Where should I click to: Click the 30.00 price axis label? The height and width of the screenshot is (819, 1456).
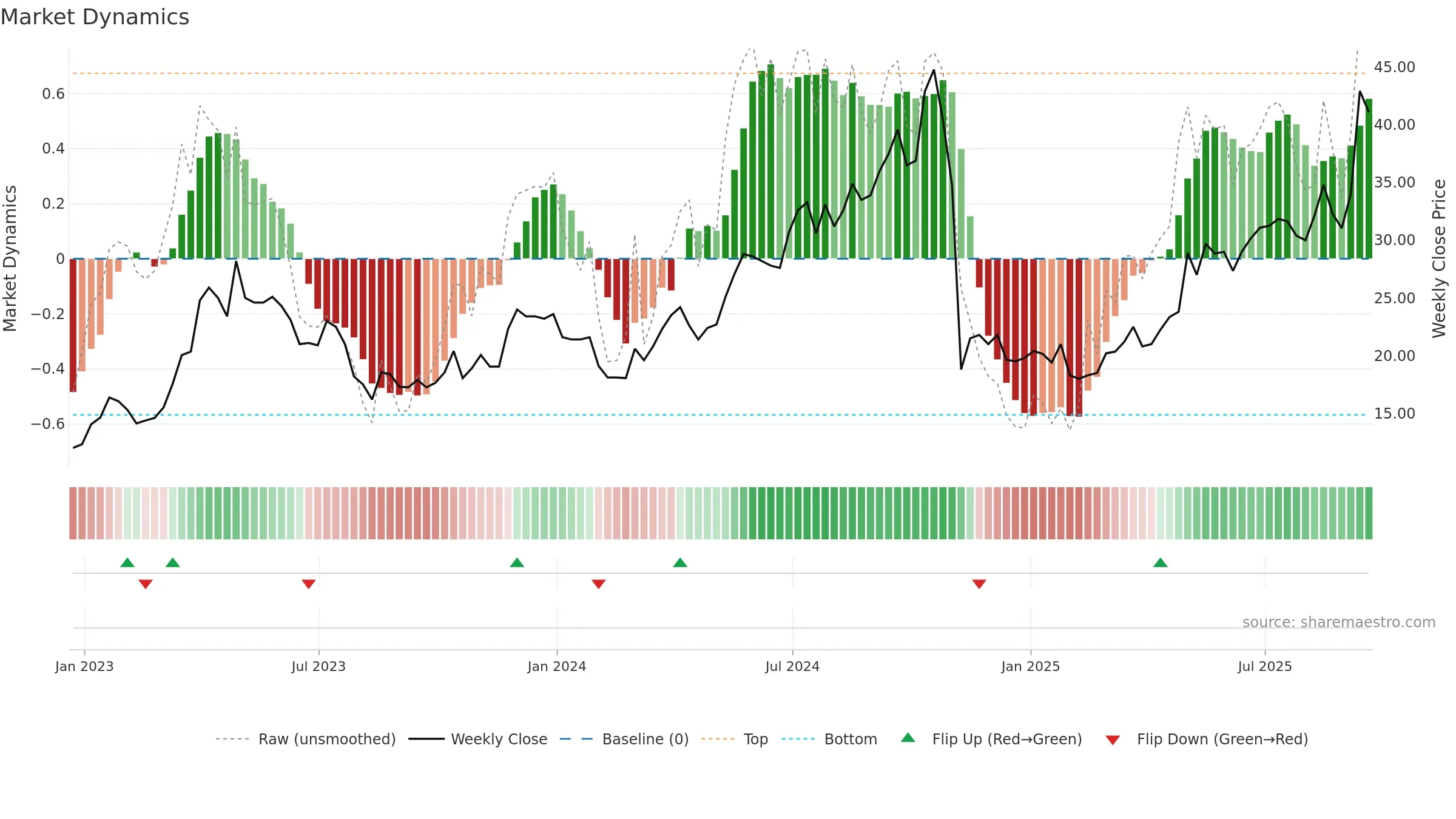coord(1395,240)
